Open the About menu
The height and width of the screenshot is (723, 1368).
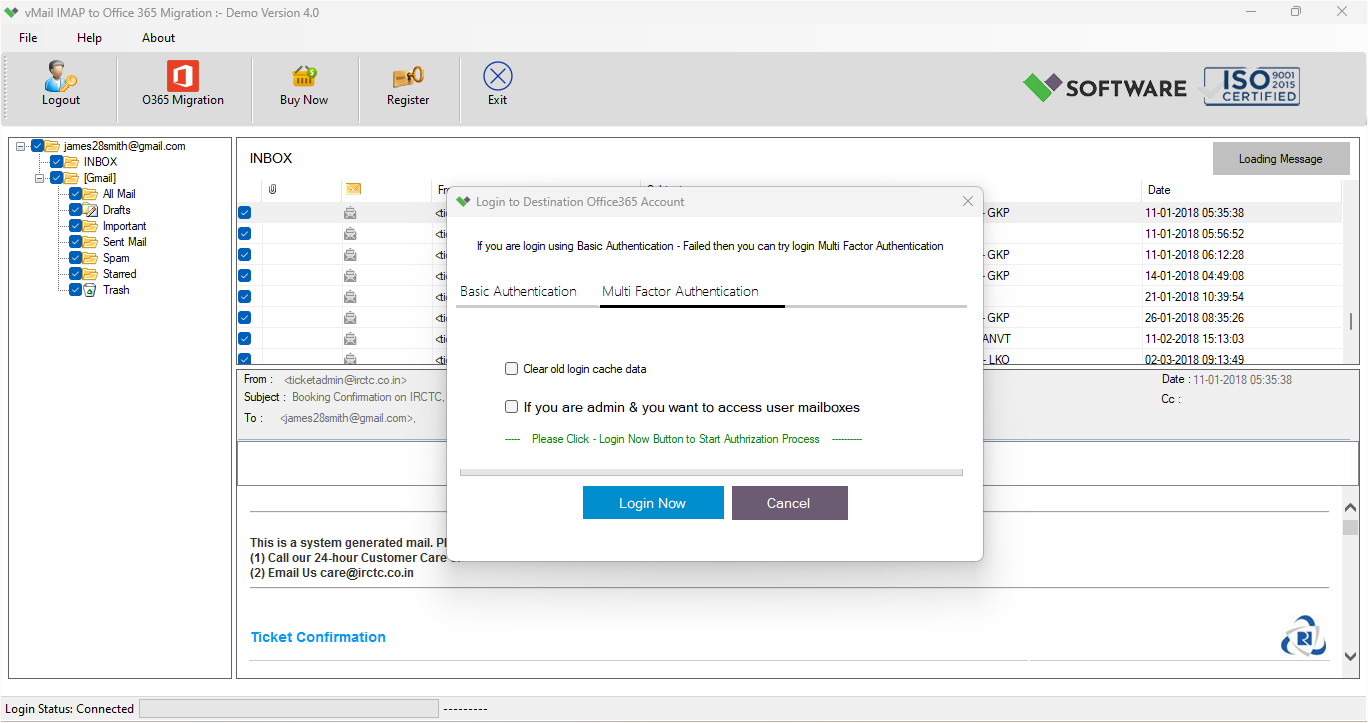158,38
